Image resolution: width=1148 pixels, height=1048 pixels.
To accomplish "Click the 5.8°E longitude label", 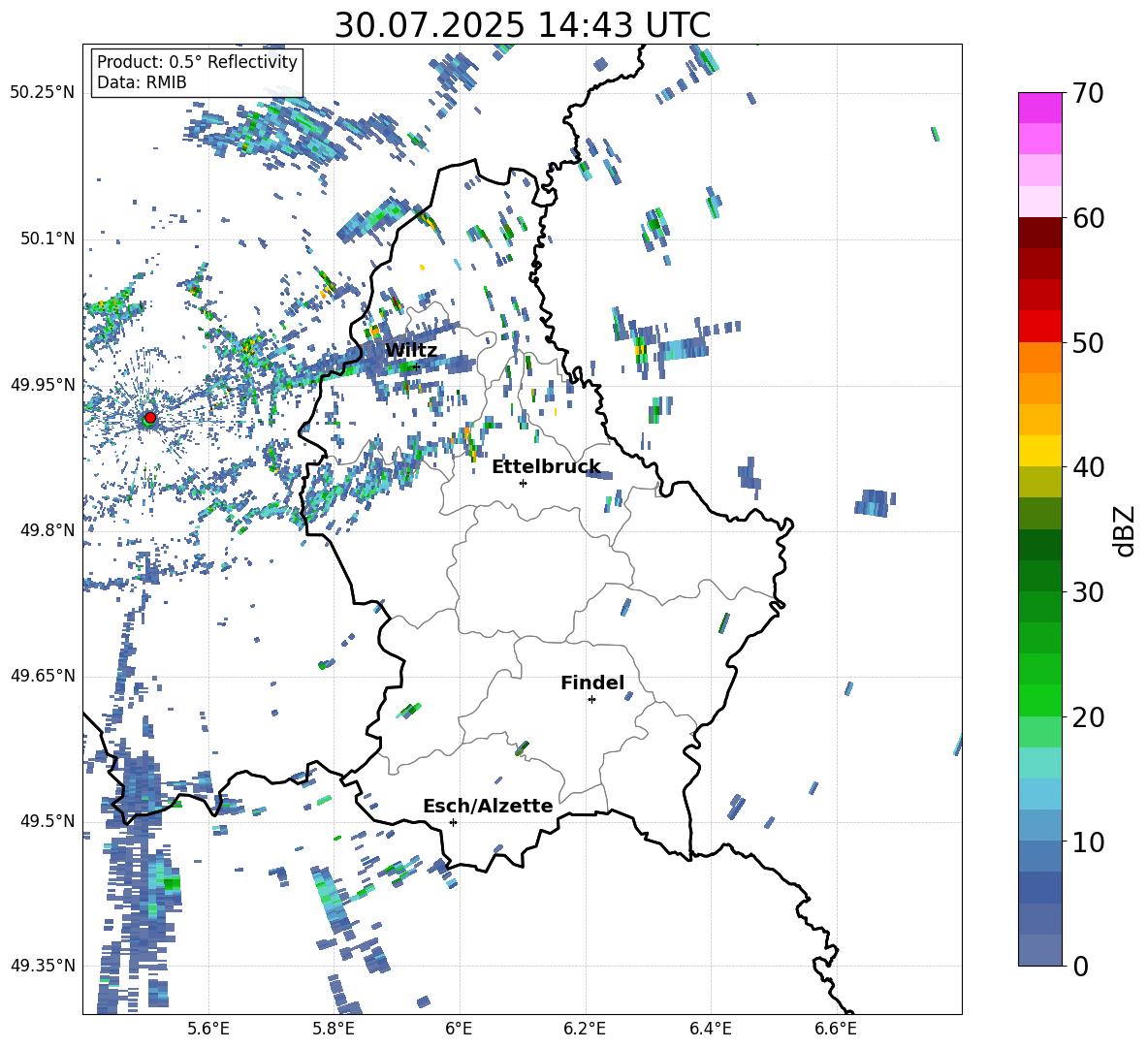I will (334, 1029).
